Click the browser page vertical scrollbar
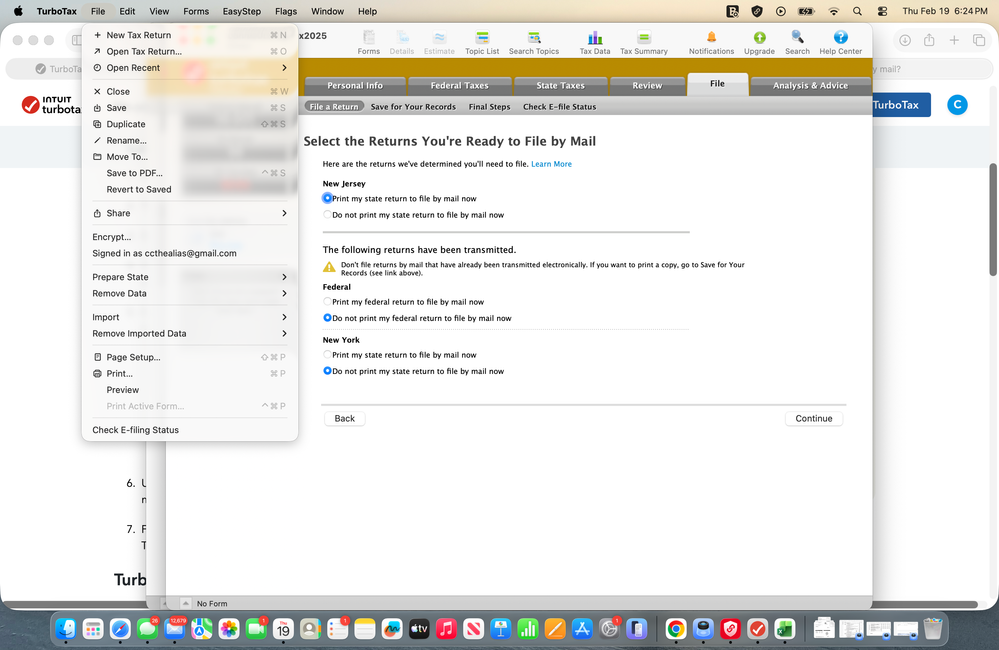The image size is (999, 650). [992, 220]
